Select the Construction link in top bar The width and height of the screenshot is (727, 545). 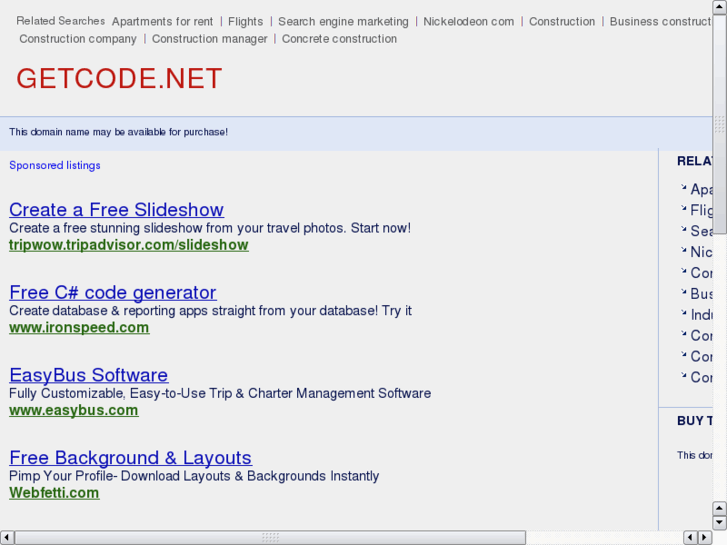[x=562, y=22]
